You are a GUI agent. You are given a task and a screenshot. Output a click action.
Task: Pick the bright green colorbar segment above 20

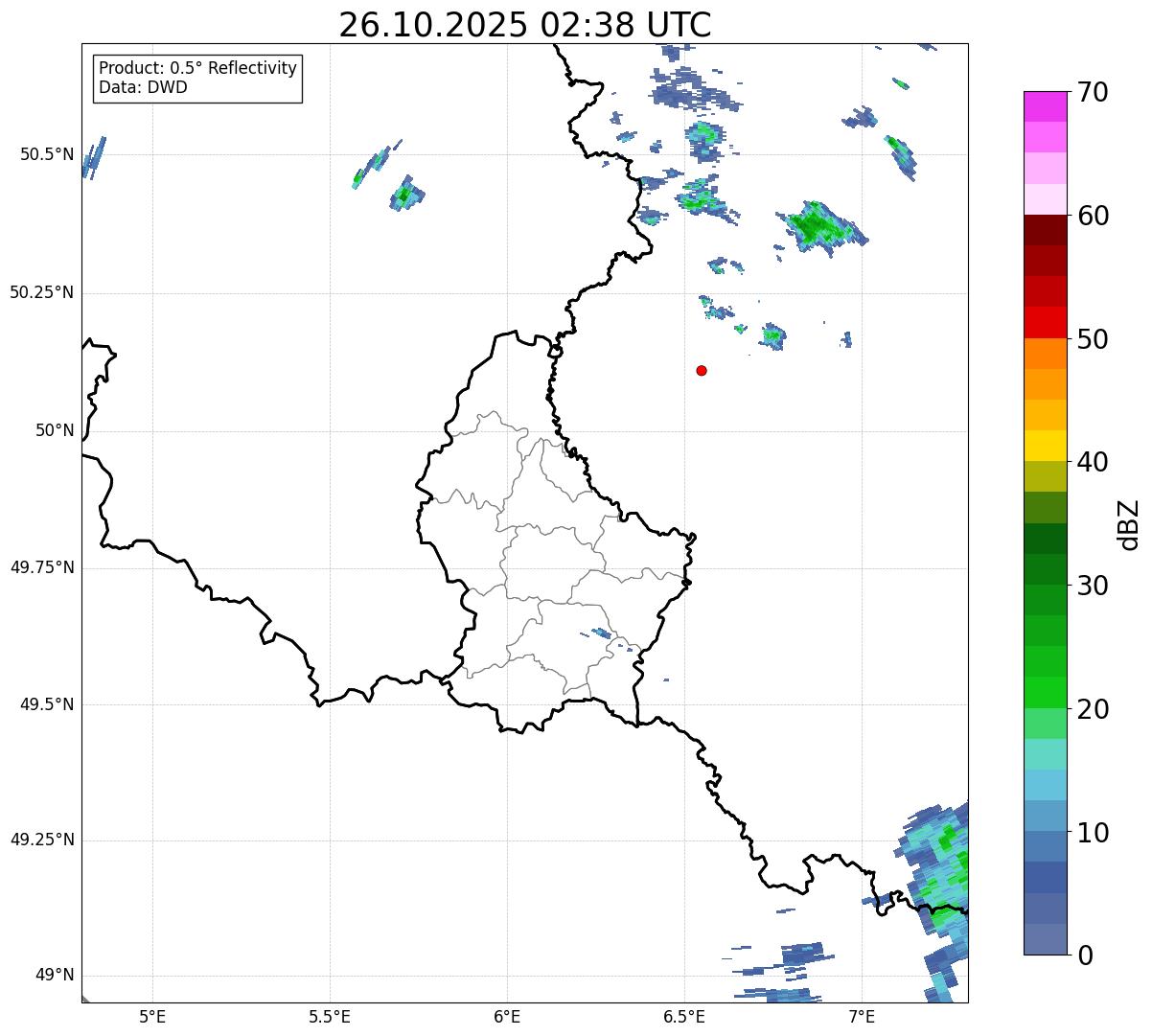point(1046,693)
